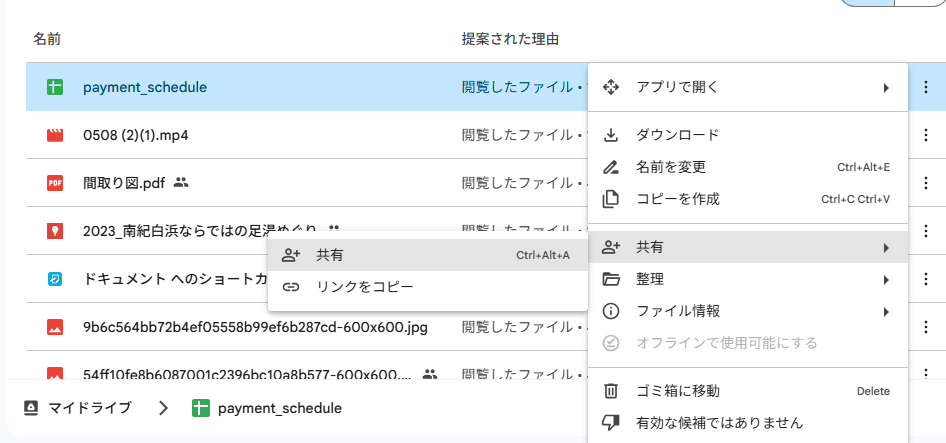Image resolution: width=946 pixels, height=443 pixels.
Task: Click breadcrumb chevron after マイドライブ
Action: tap(163, 409)
